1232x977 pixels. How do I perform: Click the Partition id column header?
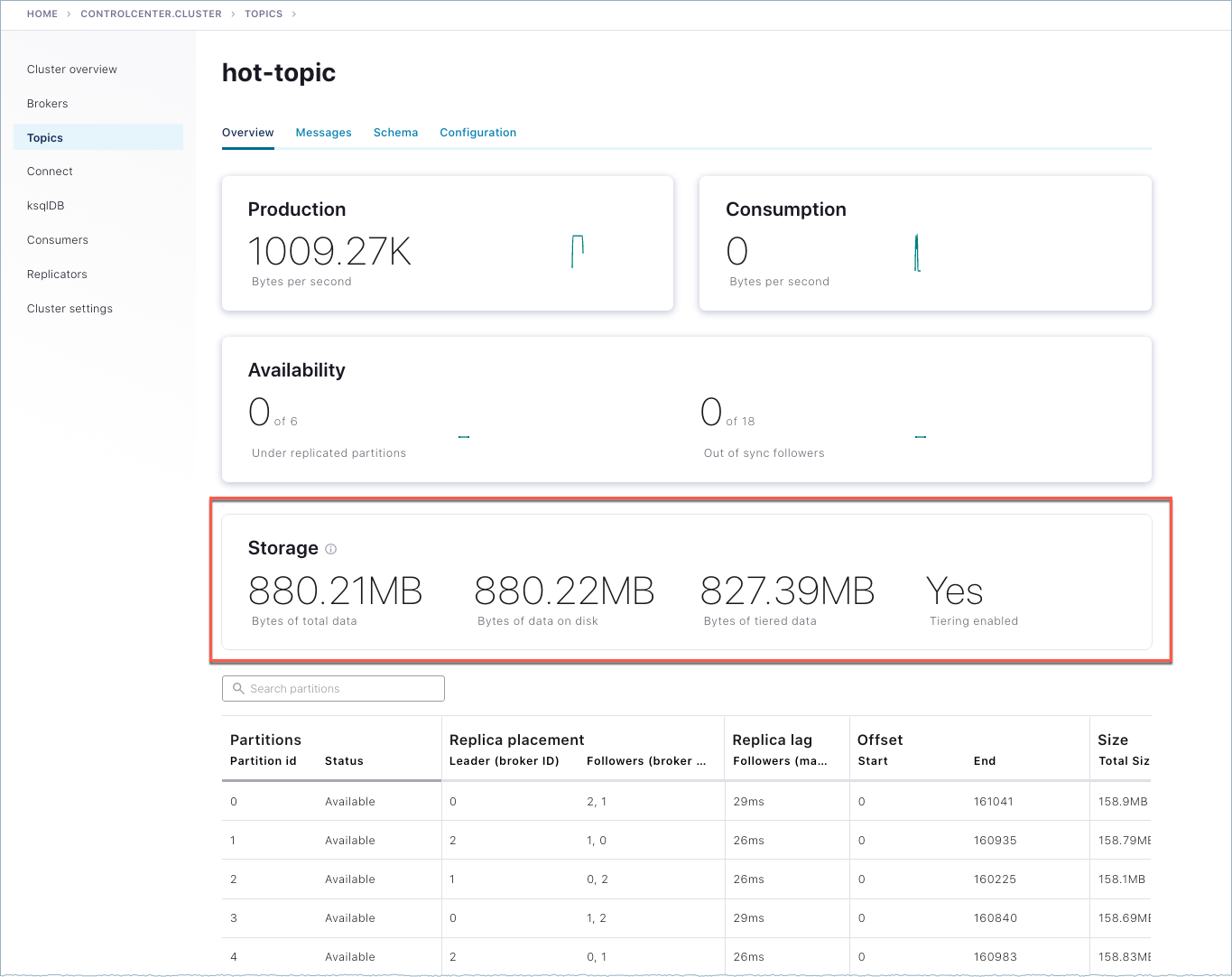click(263, 761)
